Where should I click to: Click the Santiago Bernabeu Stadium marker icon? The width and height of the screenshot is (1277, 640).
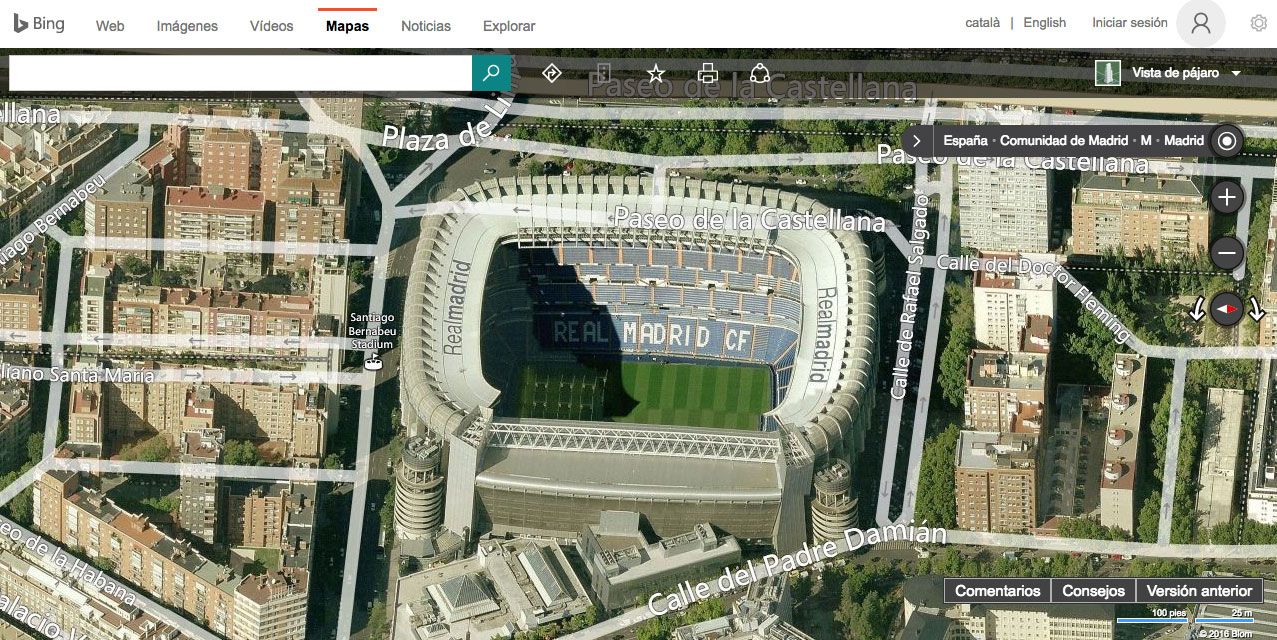pyautogui.click(x=373, y=363)
